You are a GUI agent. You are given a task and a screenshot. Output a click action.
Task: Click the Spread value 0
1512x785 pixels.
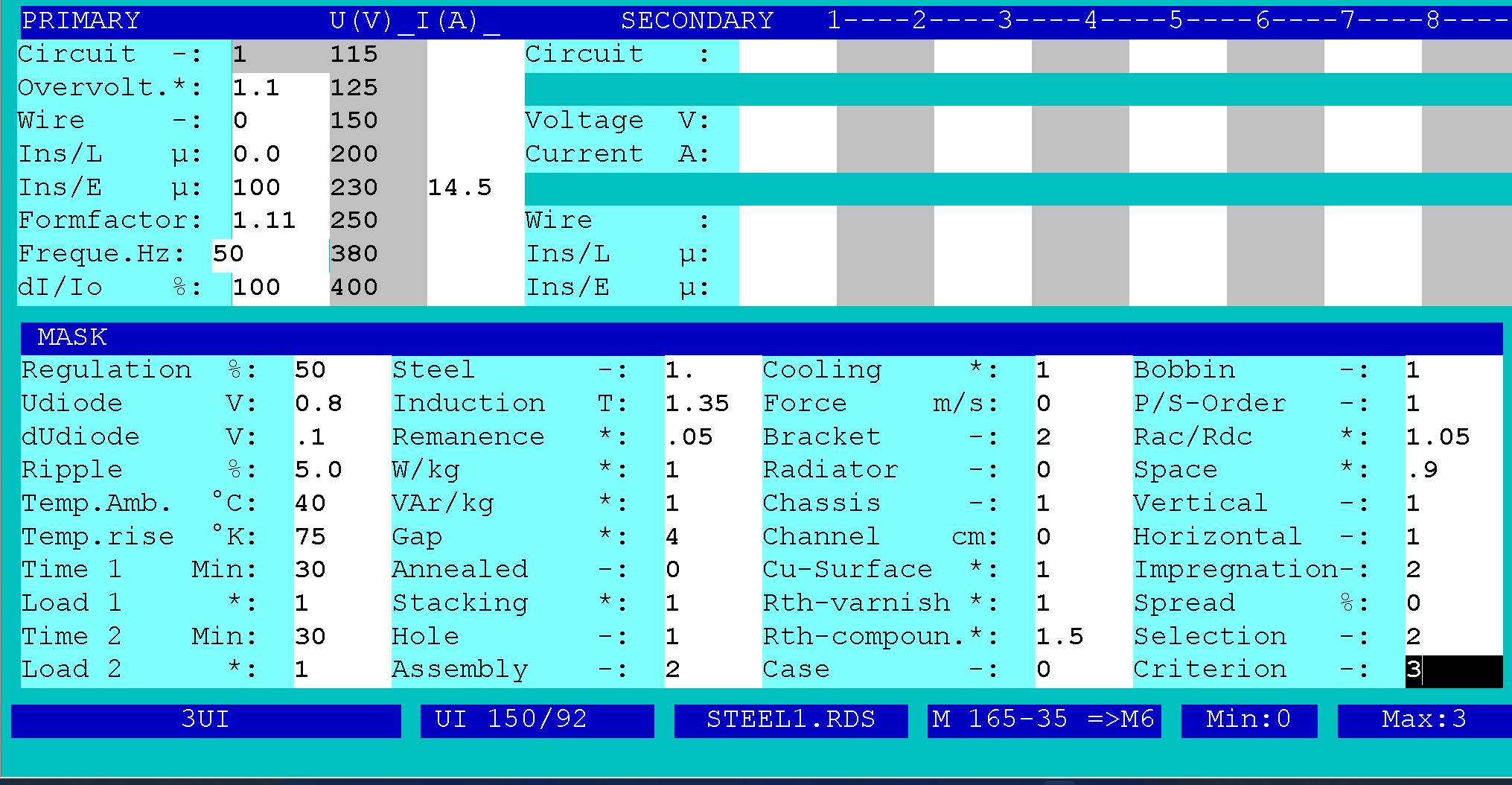point(1454,604)
